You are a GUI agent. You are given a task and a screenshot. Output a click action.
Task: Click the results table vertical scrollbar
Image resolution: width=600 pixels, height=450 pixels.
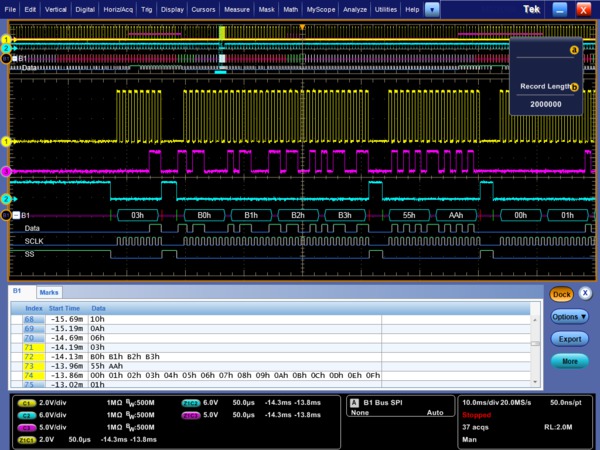[537, 344]
